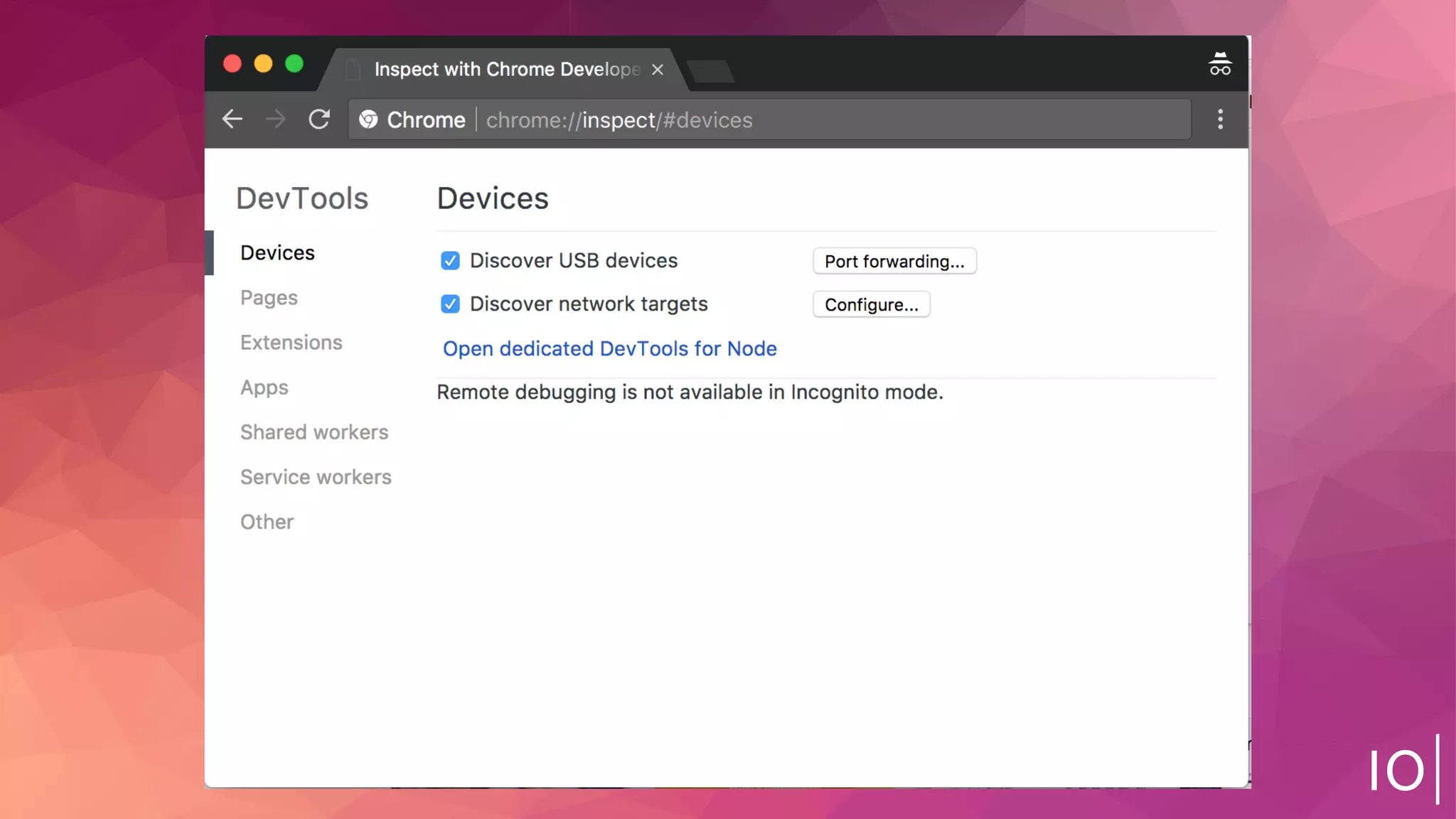
Task: Open the Chrome three-dot menu
Action: [1220, 119]
